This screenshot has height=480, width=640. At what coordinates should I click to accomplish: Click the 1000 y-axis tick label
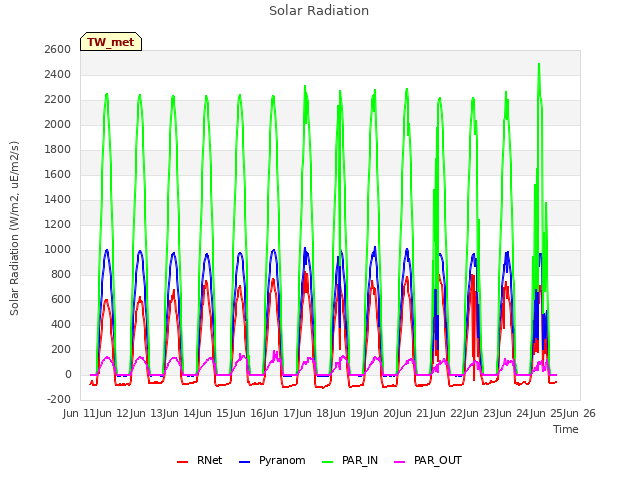58,249
